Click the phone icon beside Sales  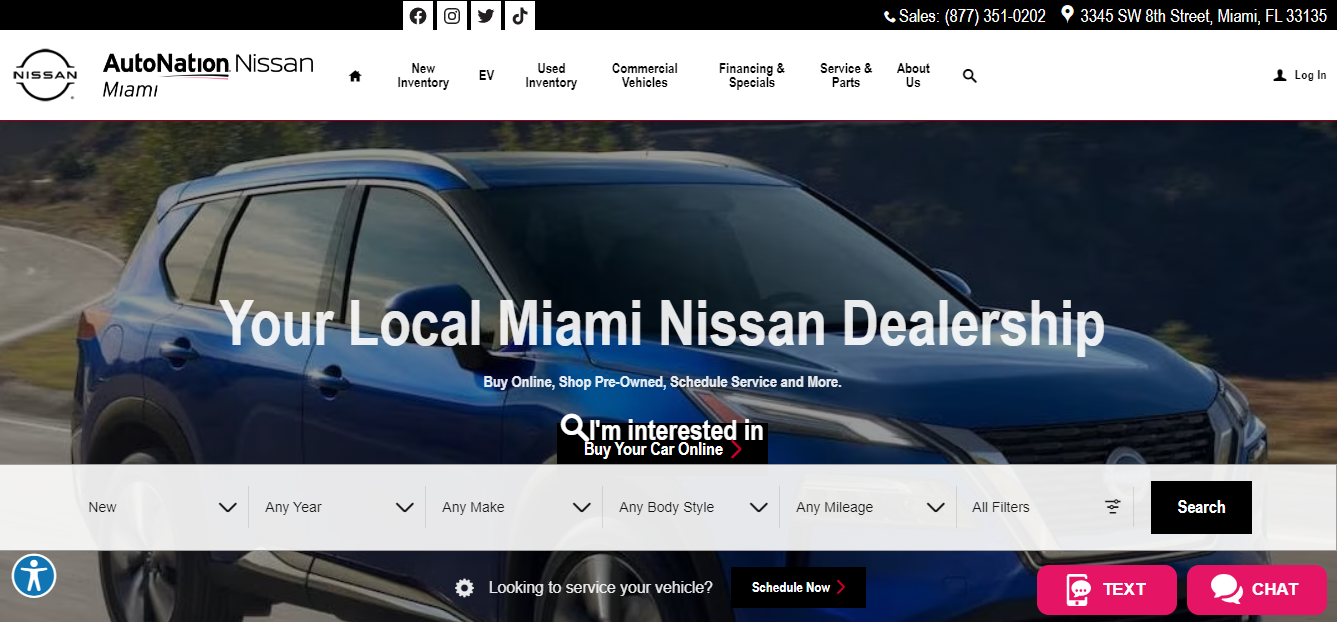point(890,16)
